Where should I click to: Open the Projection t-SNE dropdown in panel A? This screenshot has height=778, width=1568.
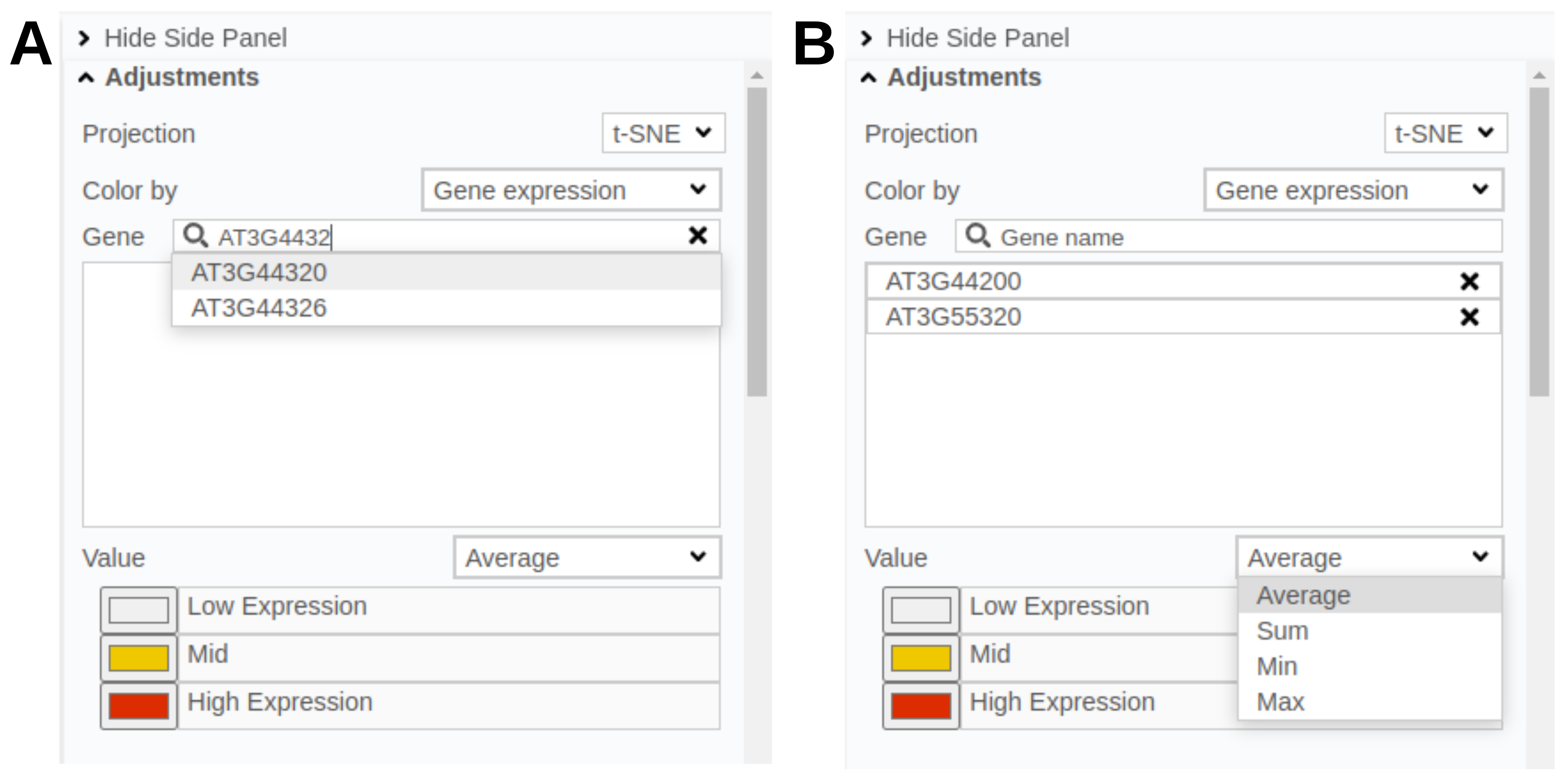point(663,133)
